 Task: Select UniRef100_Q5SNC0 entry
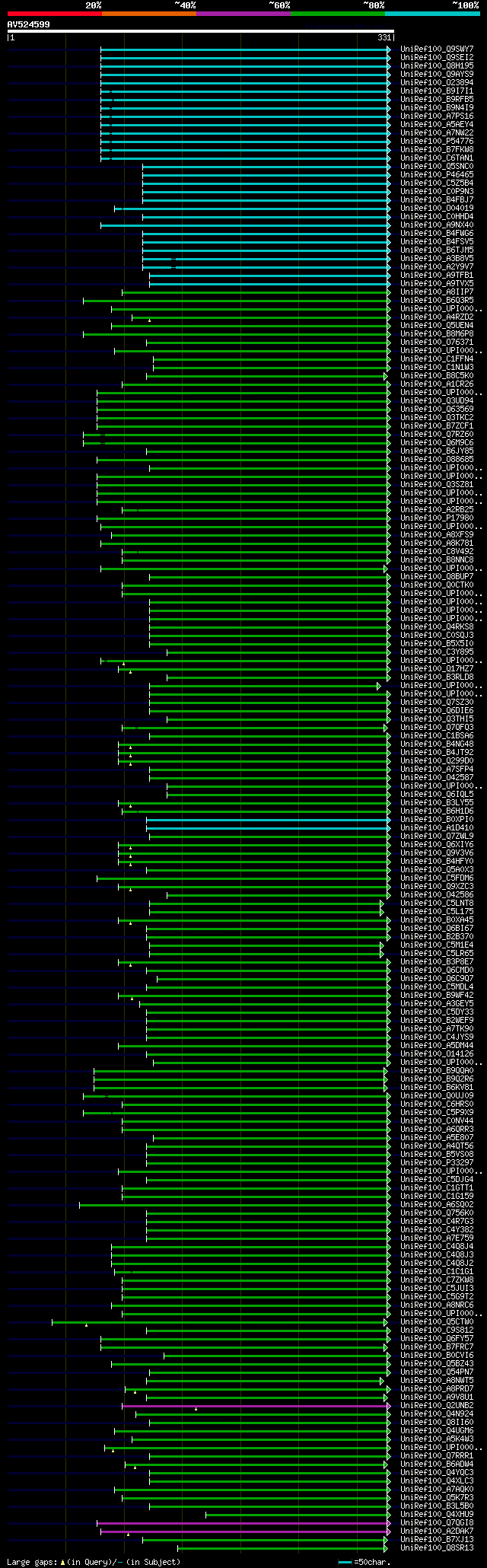pyautogui.click(x=437, y=167)
